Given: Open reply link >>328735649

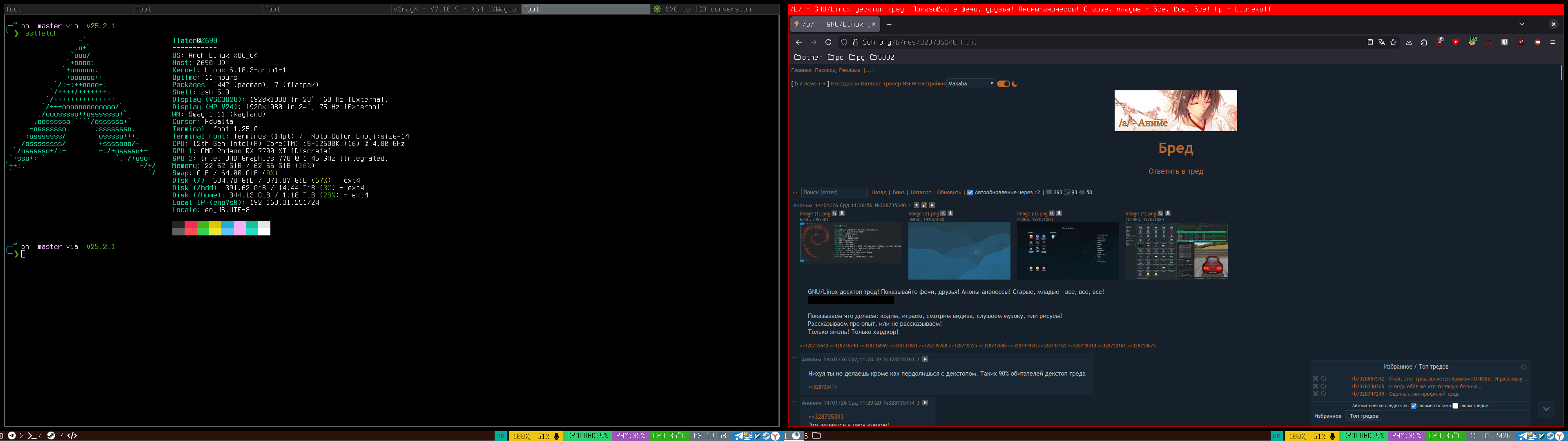Looking at the screenshot, I should pos(814,346).
